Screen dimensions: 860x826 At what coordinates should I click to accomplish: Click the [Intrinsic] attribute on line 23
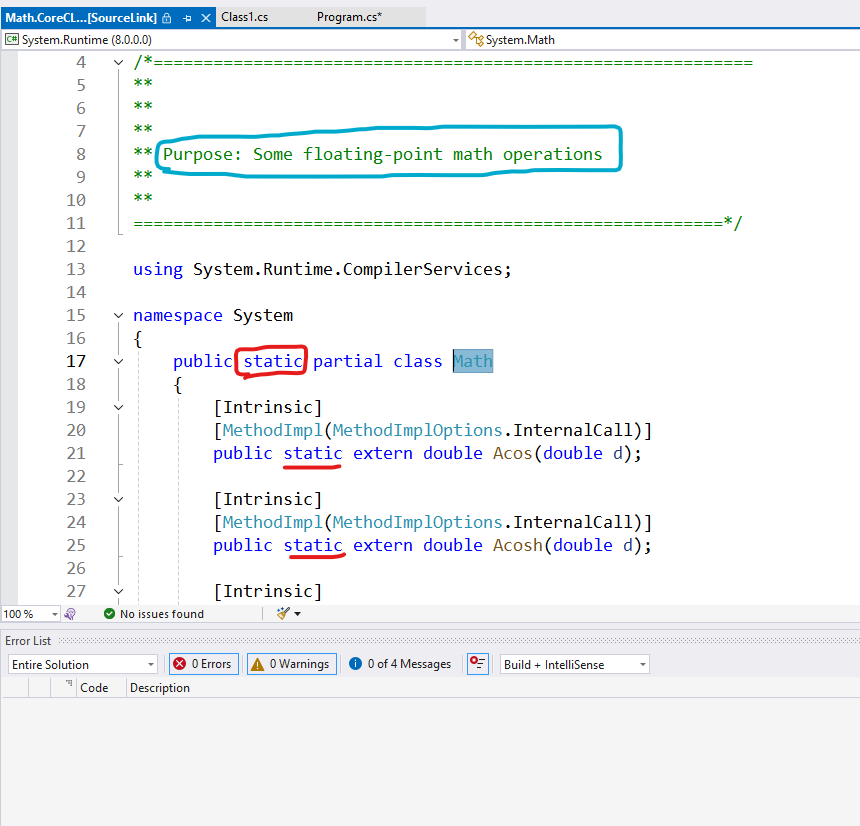tap(268, 499)
